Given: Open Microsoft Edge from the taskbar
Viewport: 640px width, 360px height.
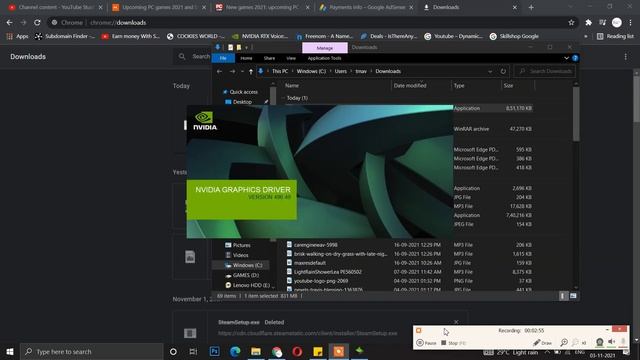Looking at the screenshot, I should pos(235,351).
